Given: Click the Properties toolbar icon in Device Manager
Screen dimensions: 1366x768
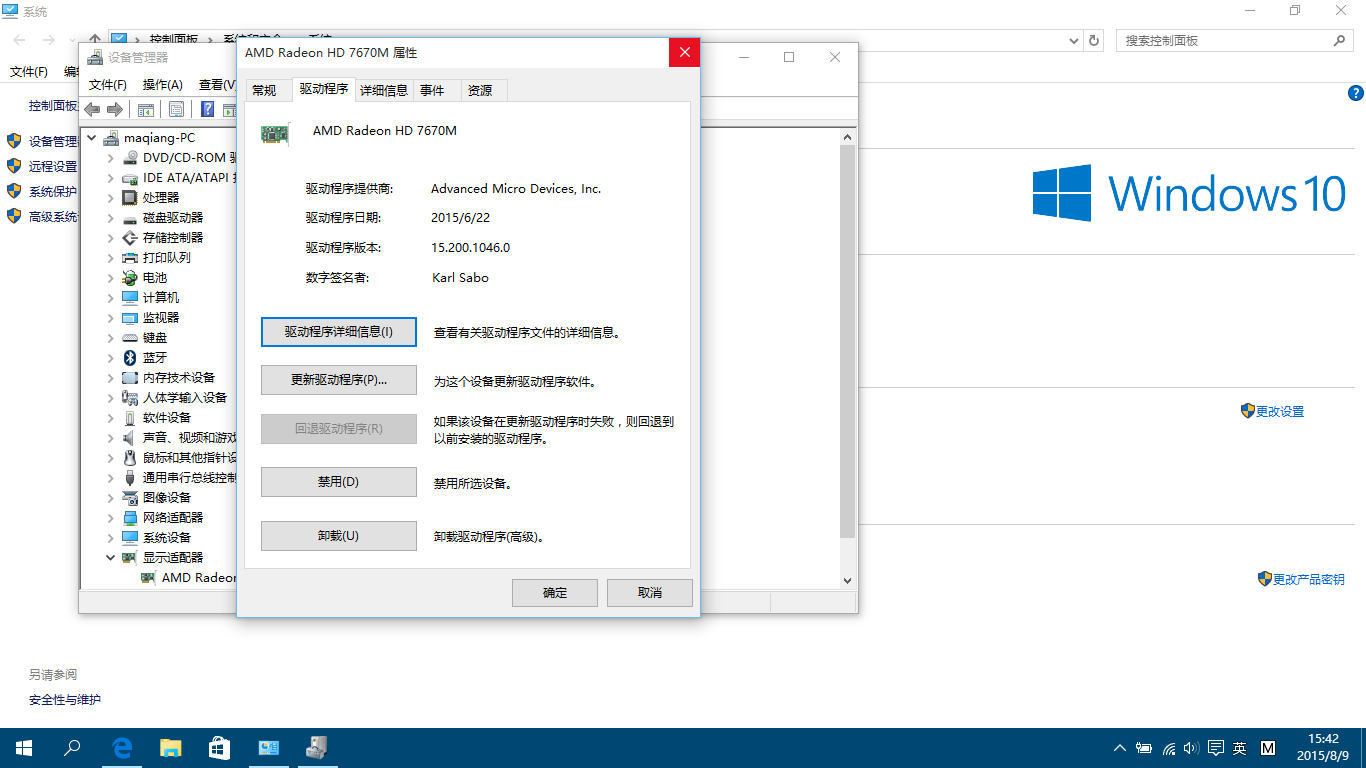Looking at the screenshot, I should pos(177,109).
